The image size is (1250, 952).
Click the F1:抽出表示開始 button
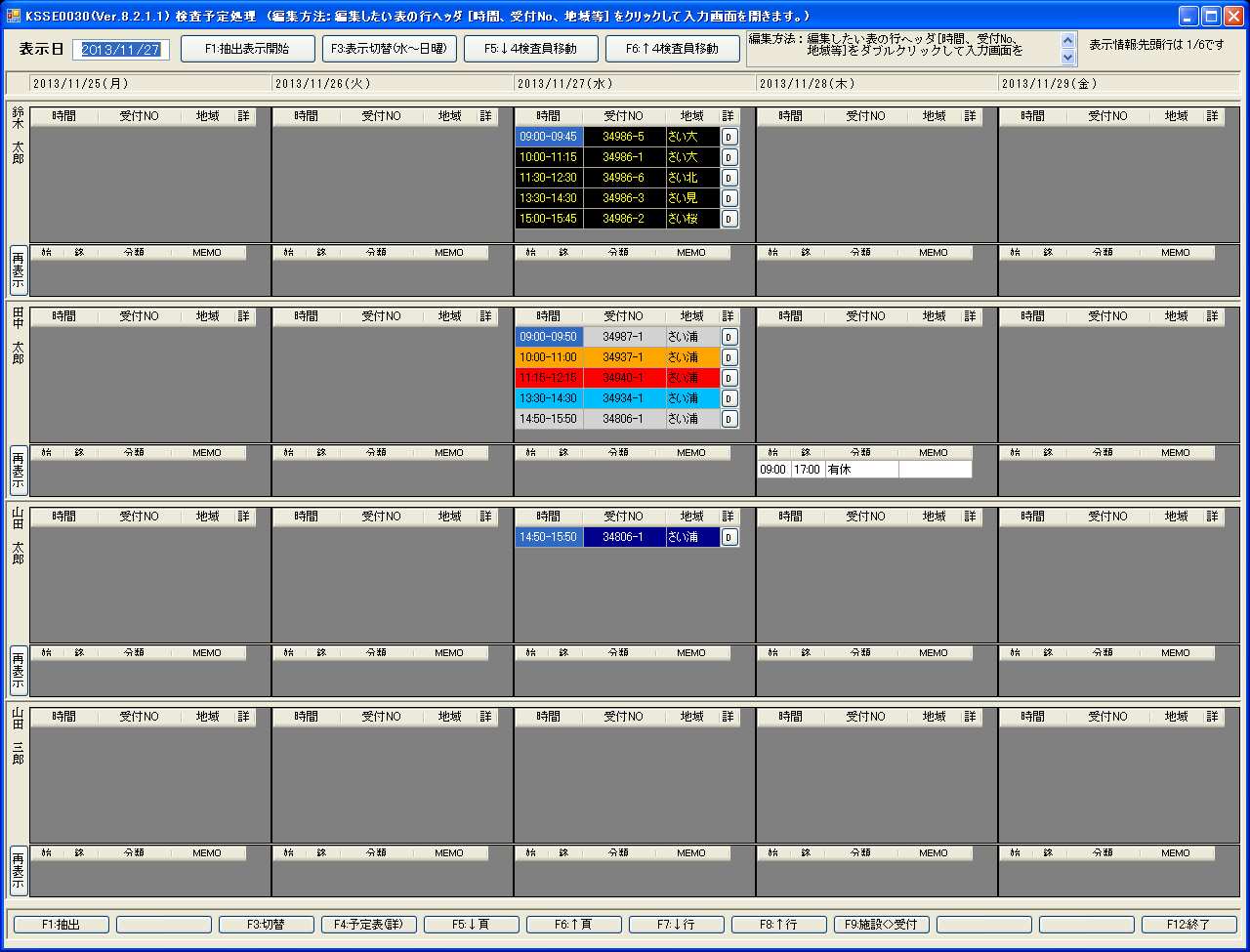click(248, 49)
